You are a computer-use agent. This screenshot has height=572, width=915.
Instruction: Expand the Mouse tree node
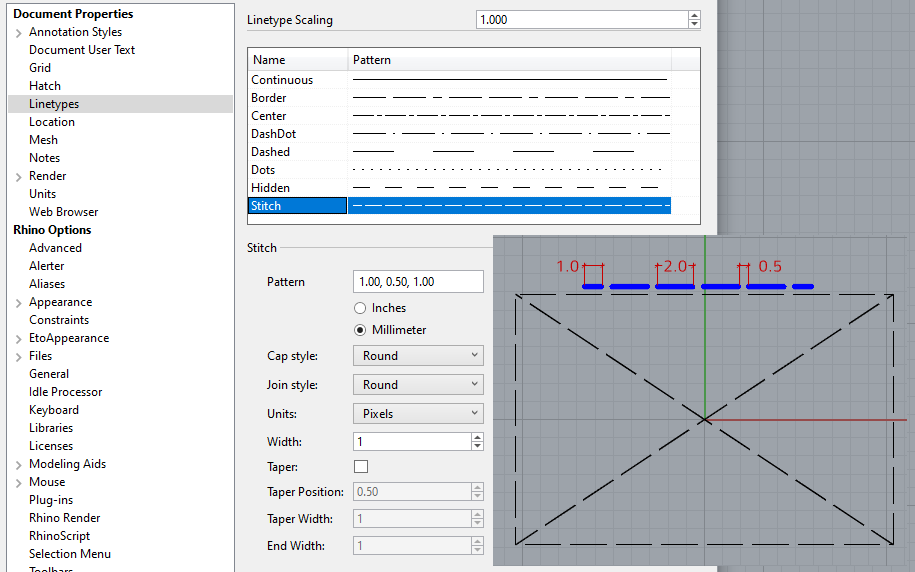pos(18,483)
